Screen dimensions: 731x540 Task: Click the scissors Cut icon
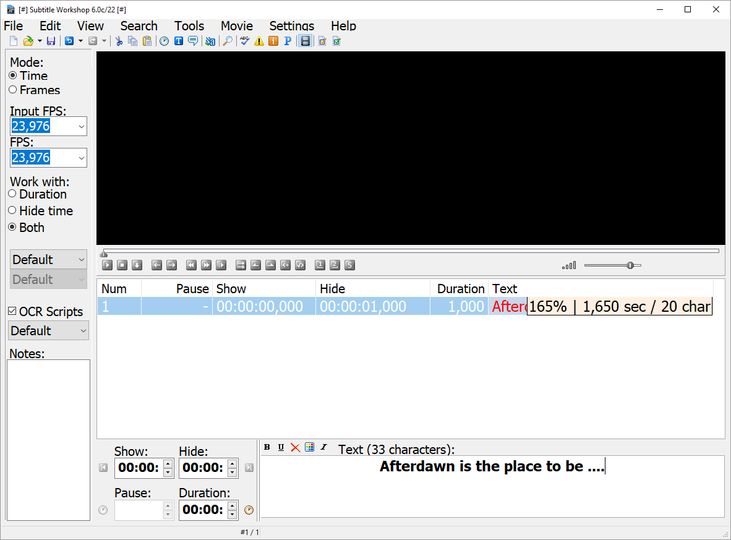click(x=119, y=41)
